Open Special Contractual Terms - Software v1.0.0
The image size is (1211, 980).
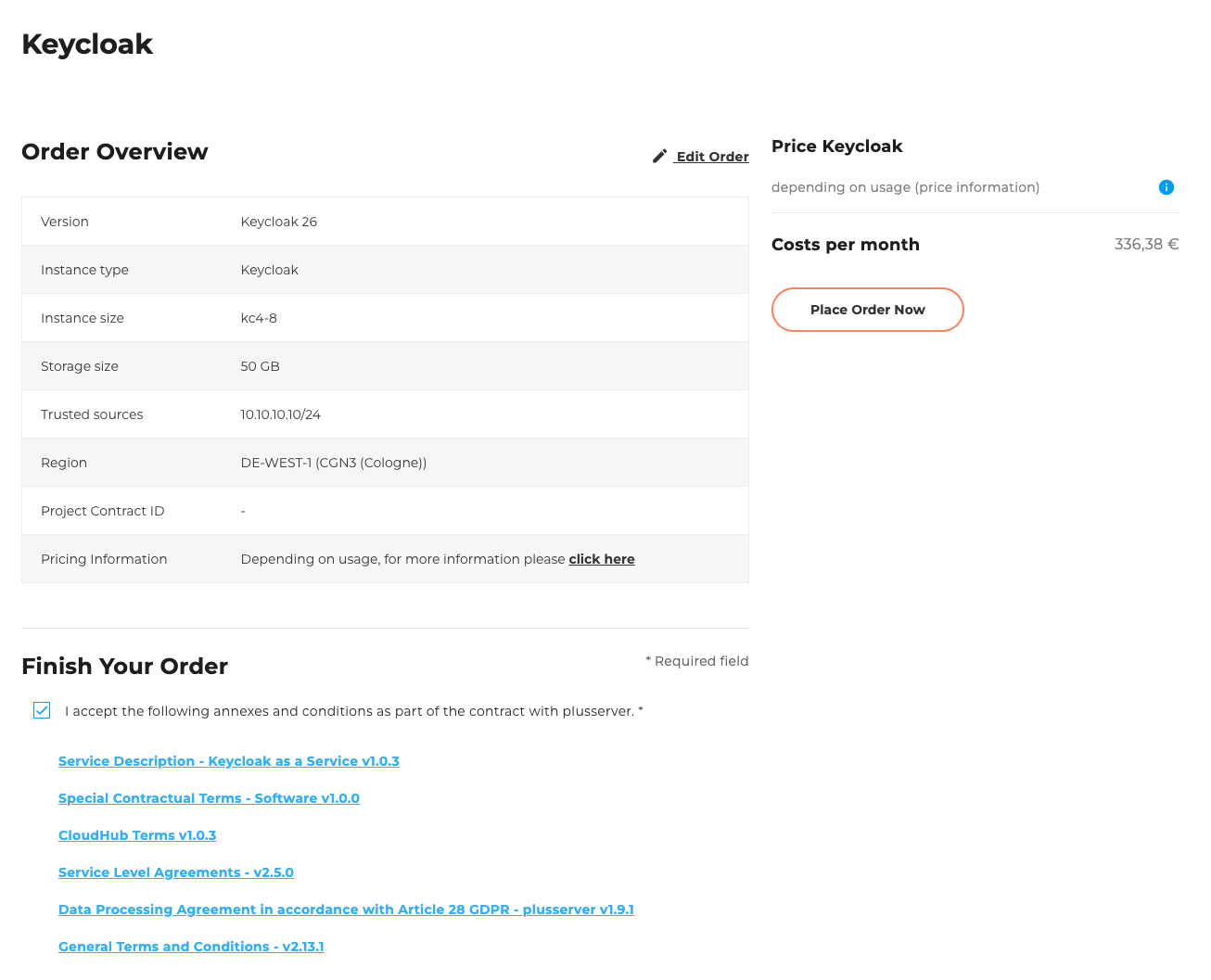pyautogui.click(x=209, y=798)
